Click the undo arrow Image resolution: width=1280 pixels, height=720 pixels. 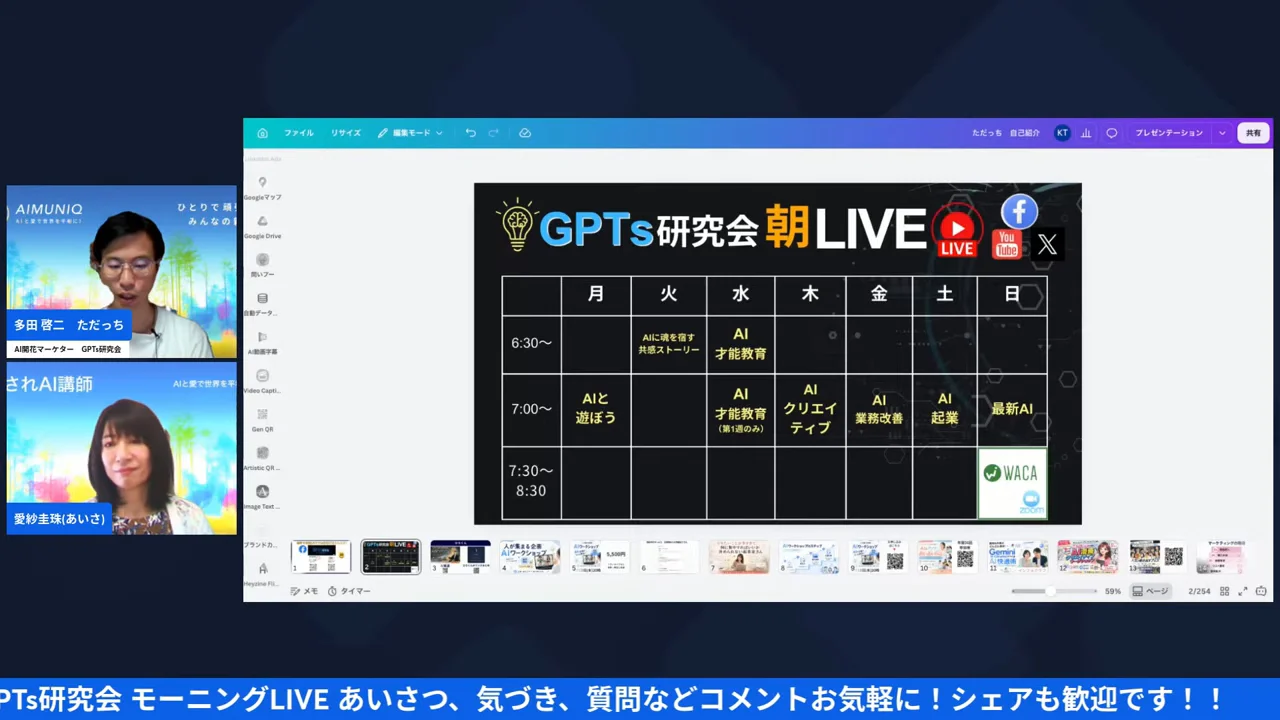click(470, 133)
